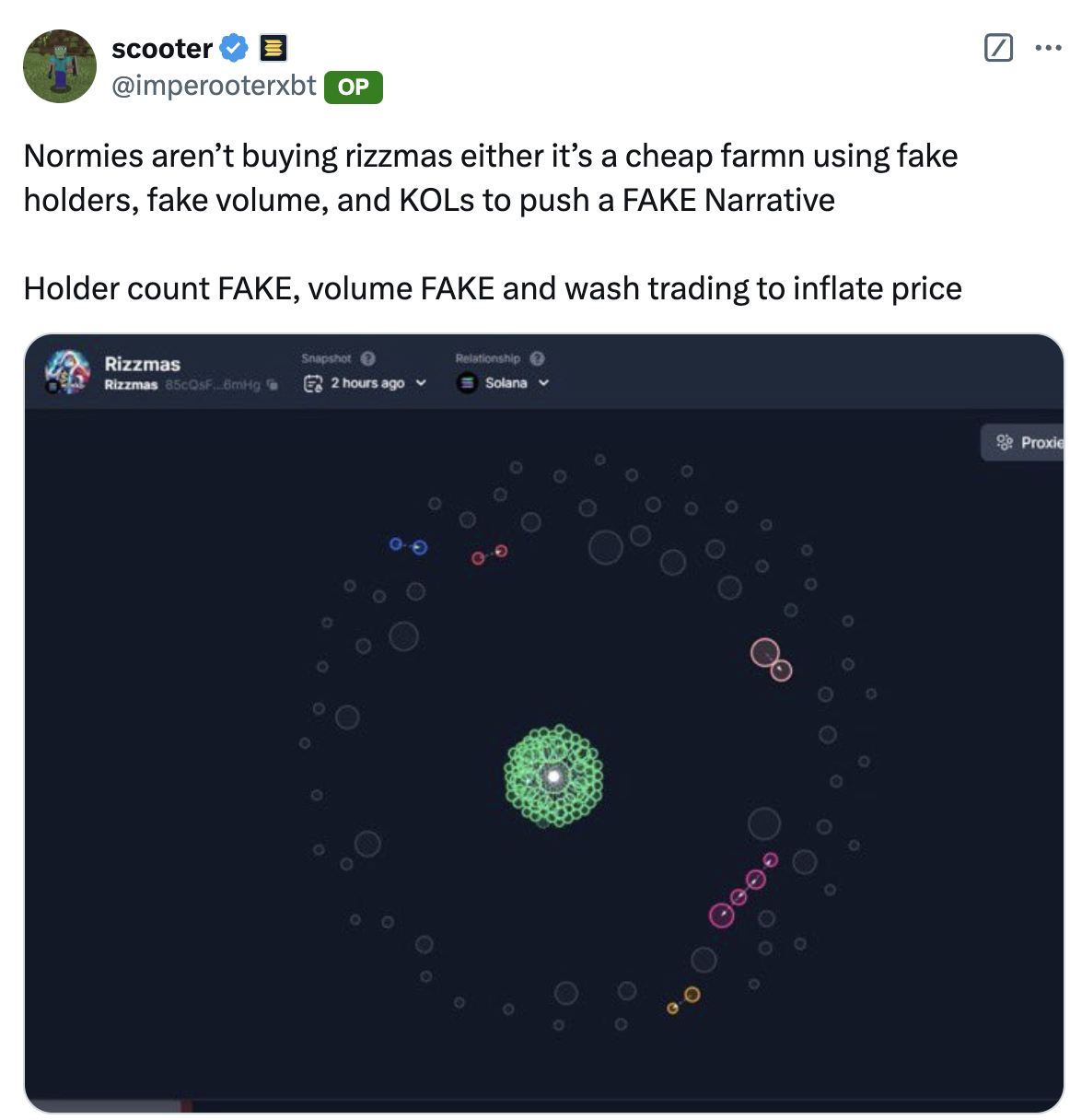Open the @imperooterxbt handle link
Image resolution: width=1070 pixels, height=1120 pixels.
click(x=214, y=86)
